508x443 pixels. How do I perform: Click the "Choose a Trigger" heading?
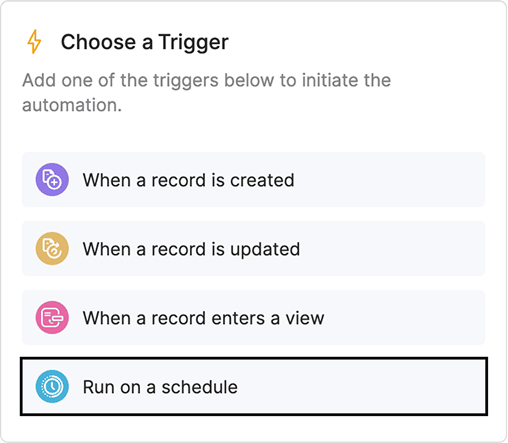point(145,42)
